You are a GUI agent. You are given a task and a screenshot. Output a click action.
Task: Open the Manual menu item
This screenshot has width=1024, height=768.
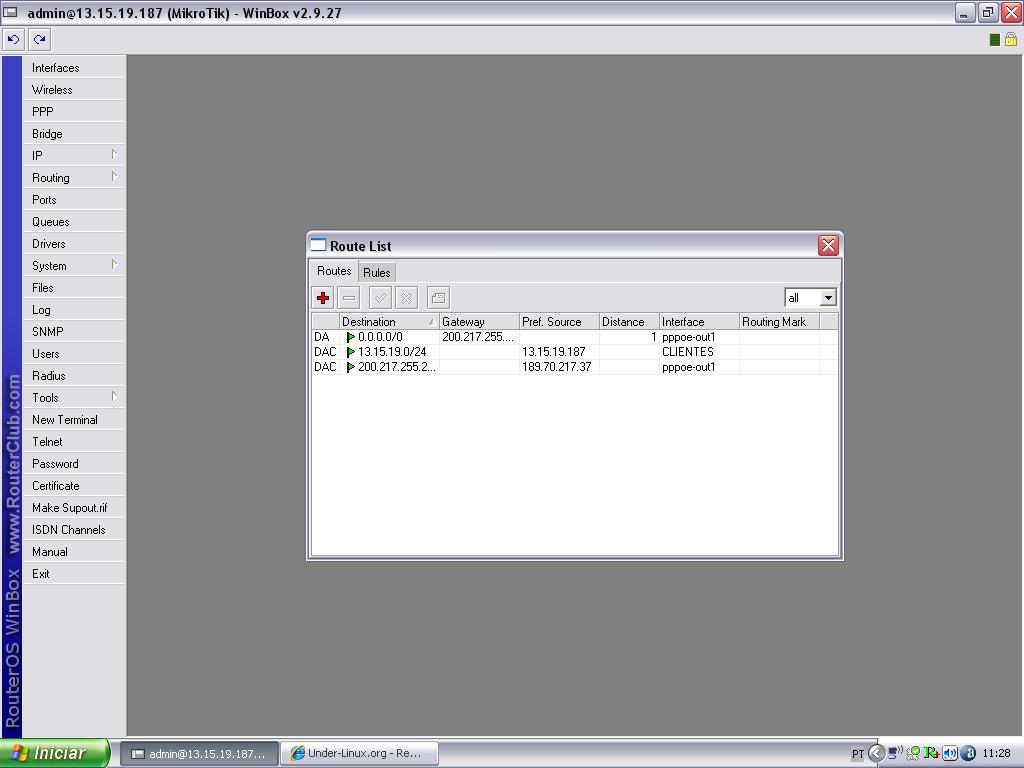click(73, 552)
